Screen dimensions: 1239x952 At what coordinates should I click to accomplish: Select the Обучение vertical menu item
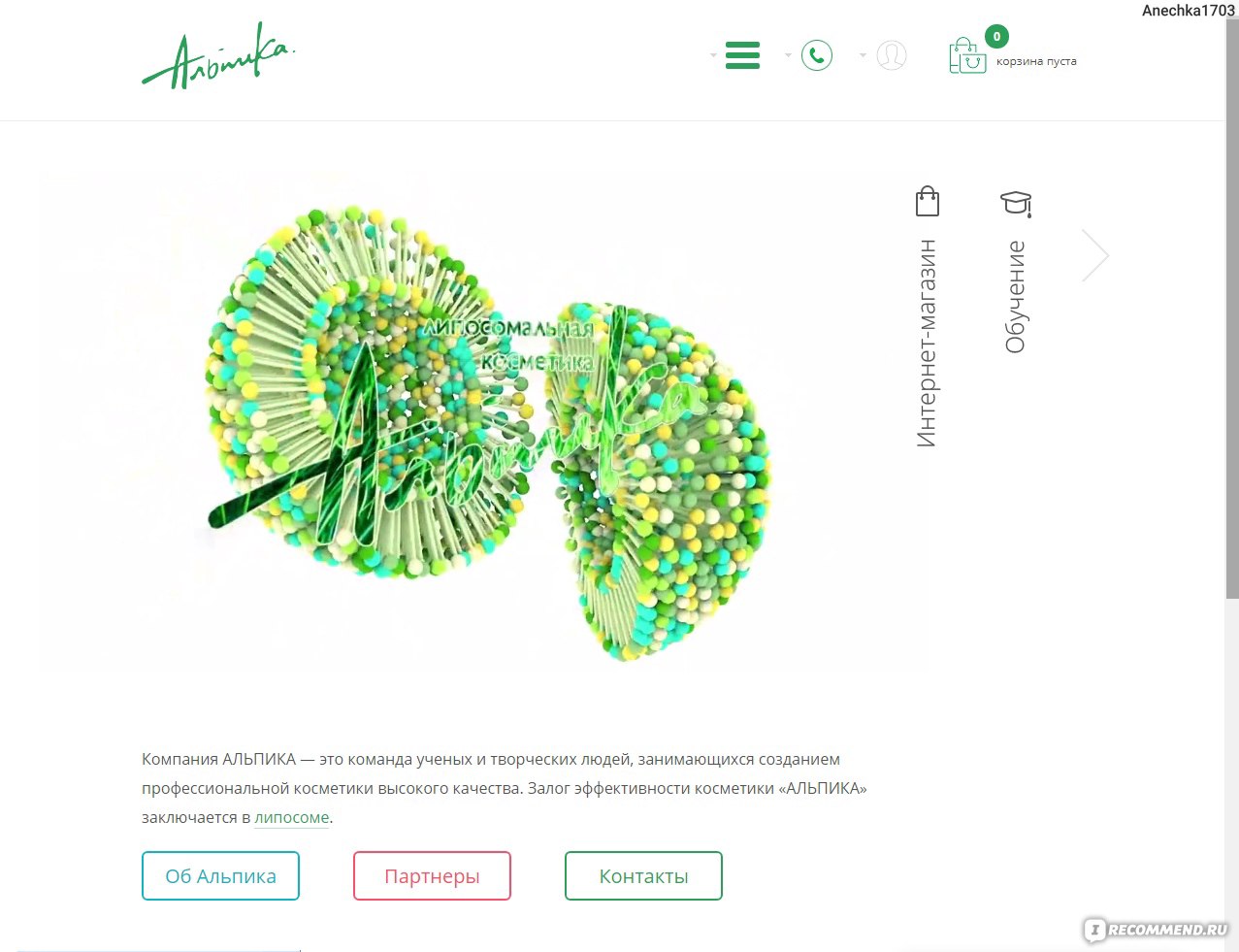tap(1016, 297)
